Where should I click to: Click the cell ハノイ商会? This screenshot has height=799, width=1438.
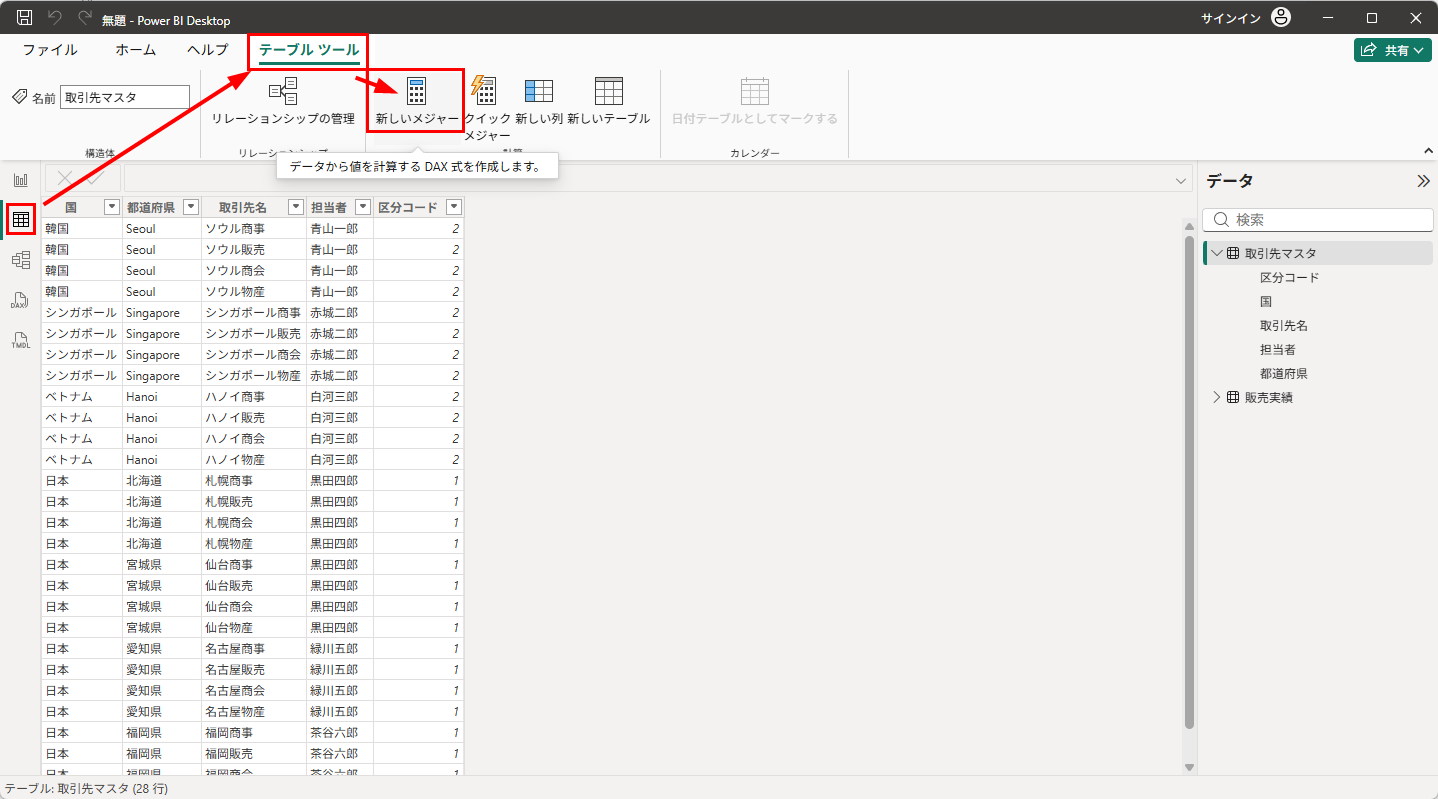point(253,438)
